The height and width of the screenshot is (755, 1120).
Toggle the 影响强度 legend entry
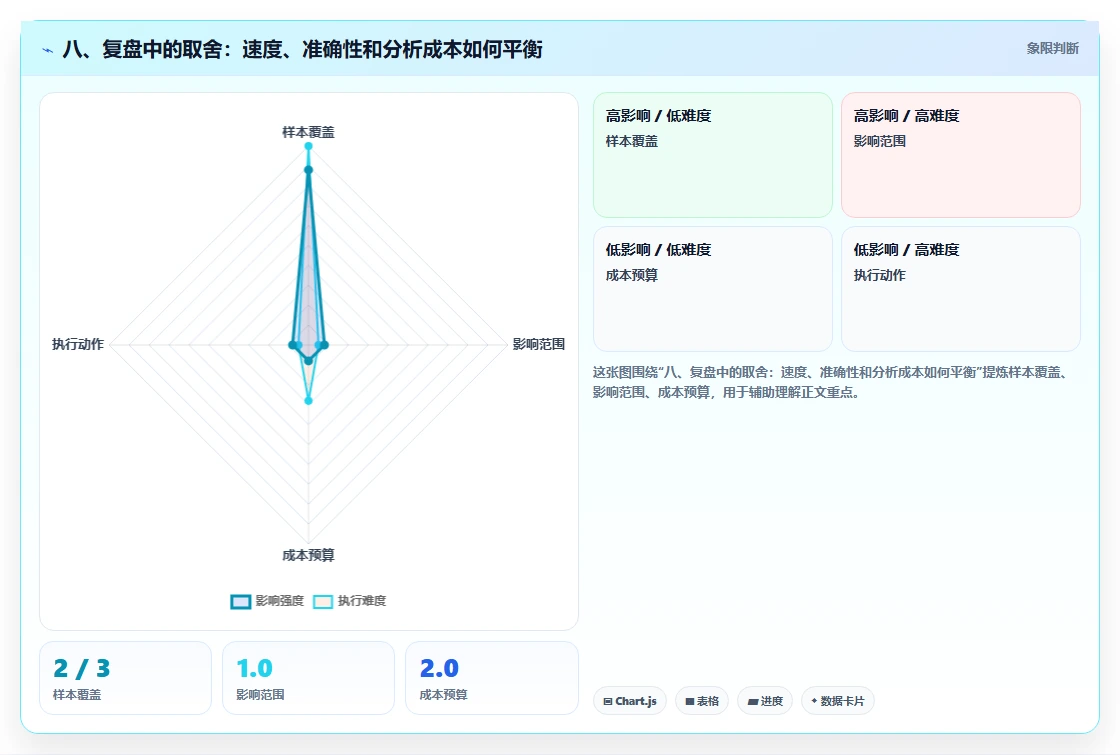267,601
